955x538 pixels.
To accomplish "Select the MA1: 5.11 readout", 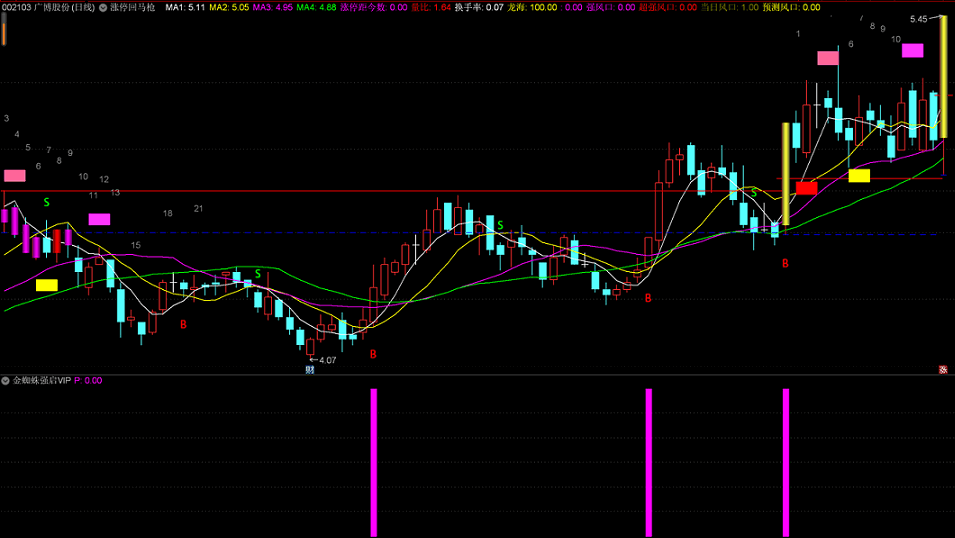I will tap(185, 7).
